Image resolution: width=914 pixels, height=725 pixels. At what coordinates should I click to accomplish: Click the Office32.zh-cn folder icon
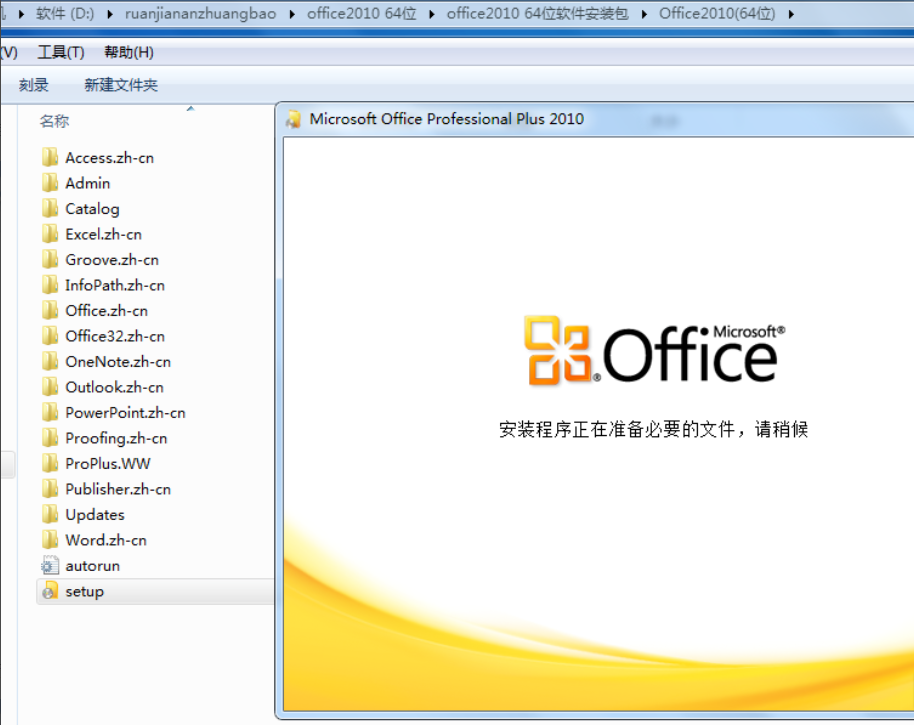pyautogui.click(x=50, y=336)
